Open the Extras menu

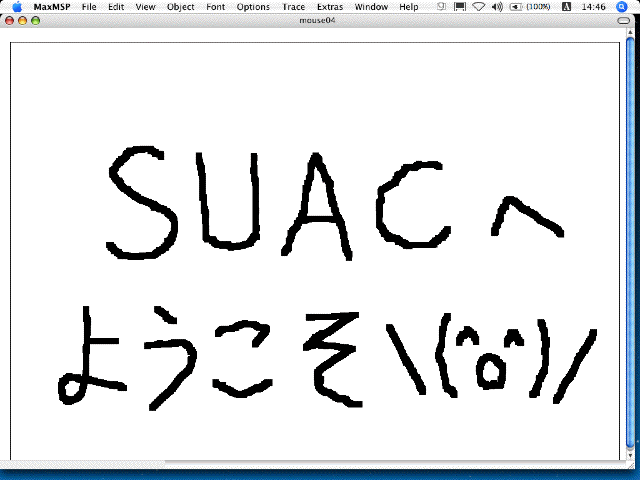click(330, 7)
